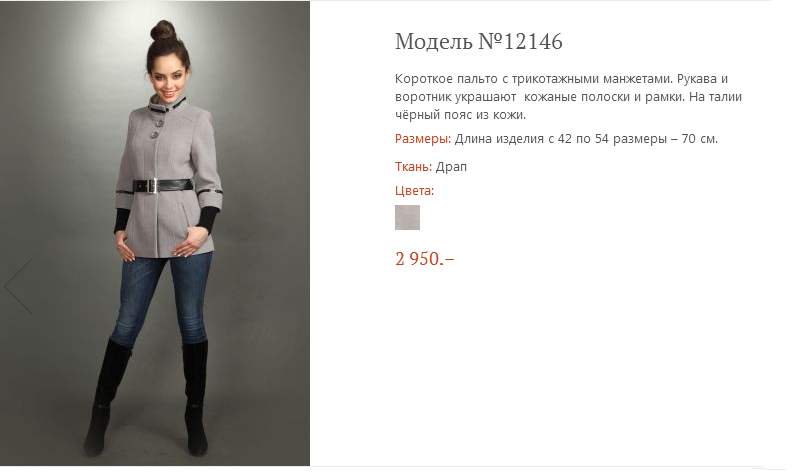Select the Драп fabric text
The width and height of the screenshot is (800, 474).
tap(451, 167)
